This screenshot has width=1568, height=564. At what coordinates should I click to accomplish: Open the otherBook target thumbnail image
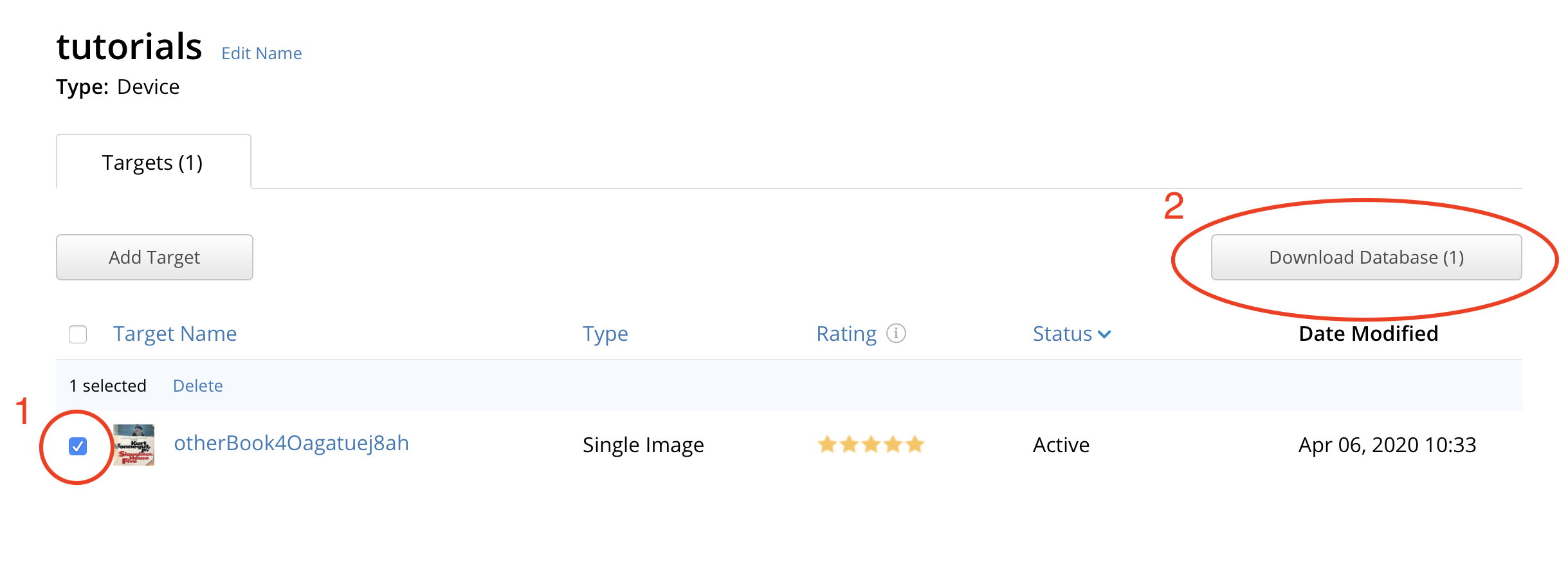[134, 444]
